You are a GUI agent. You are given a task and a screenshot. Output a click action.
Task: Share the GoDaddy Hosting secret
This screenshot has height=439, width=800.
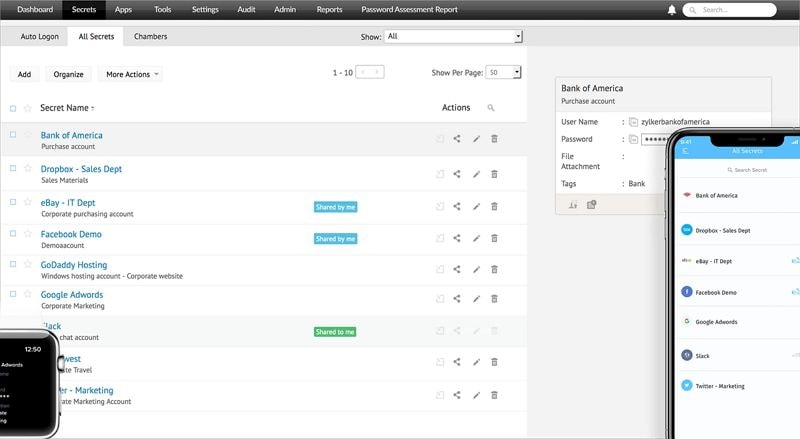(x=457, y=269)
